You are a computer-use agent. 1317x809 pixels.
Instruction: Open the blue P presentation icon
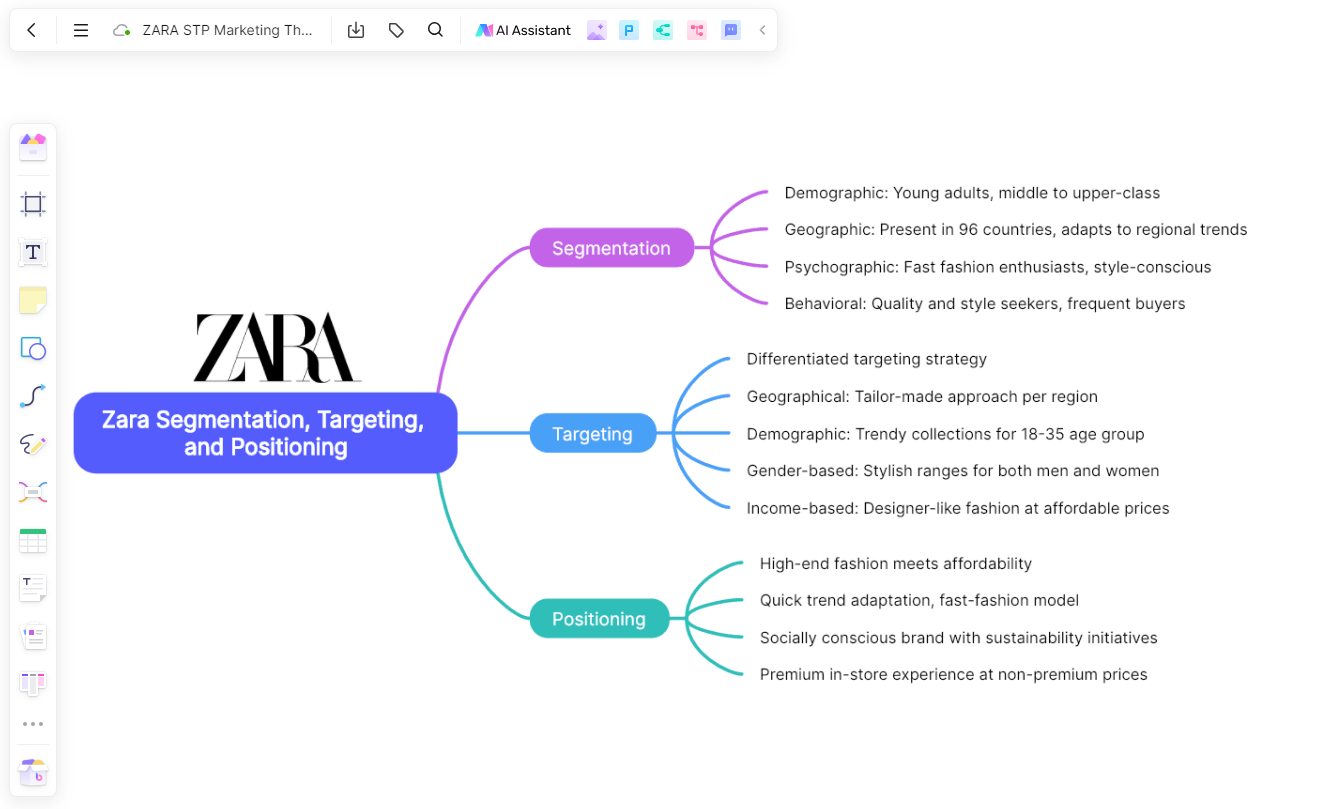629,30
